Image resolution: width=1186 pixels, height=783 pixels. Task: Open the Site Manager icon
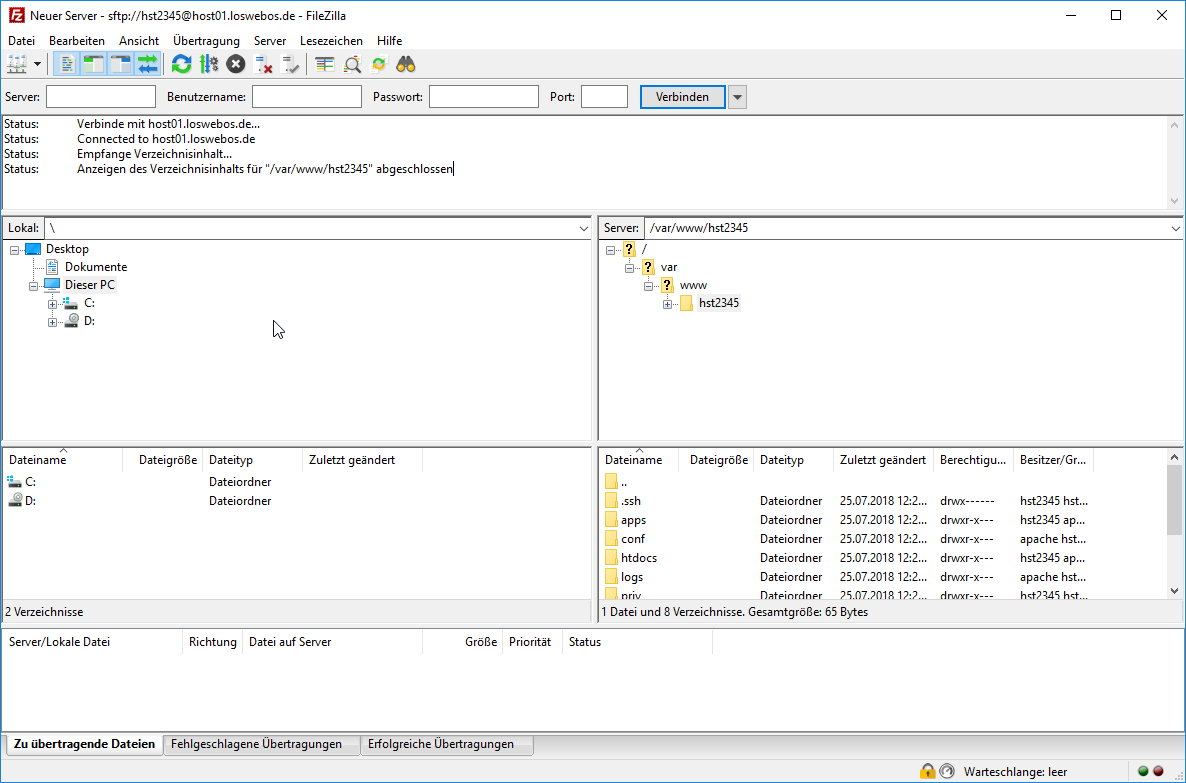tap(17, 64)
